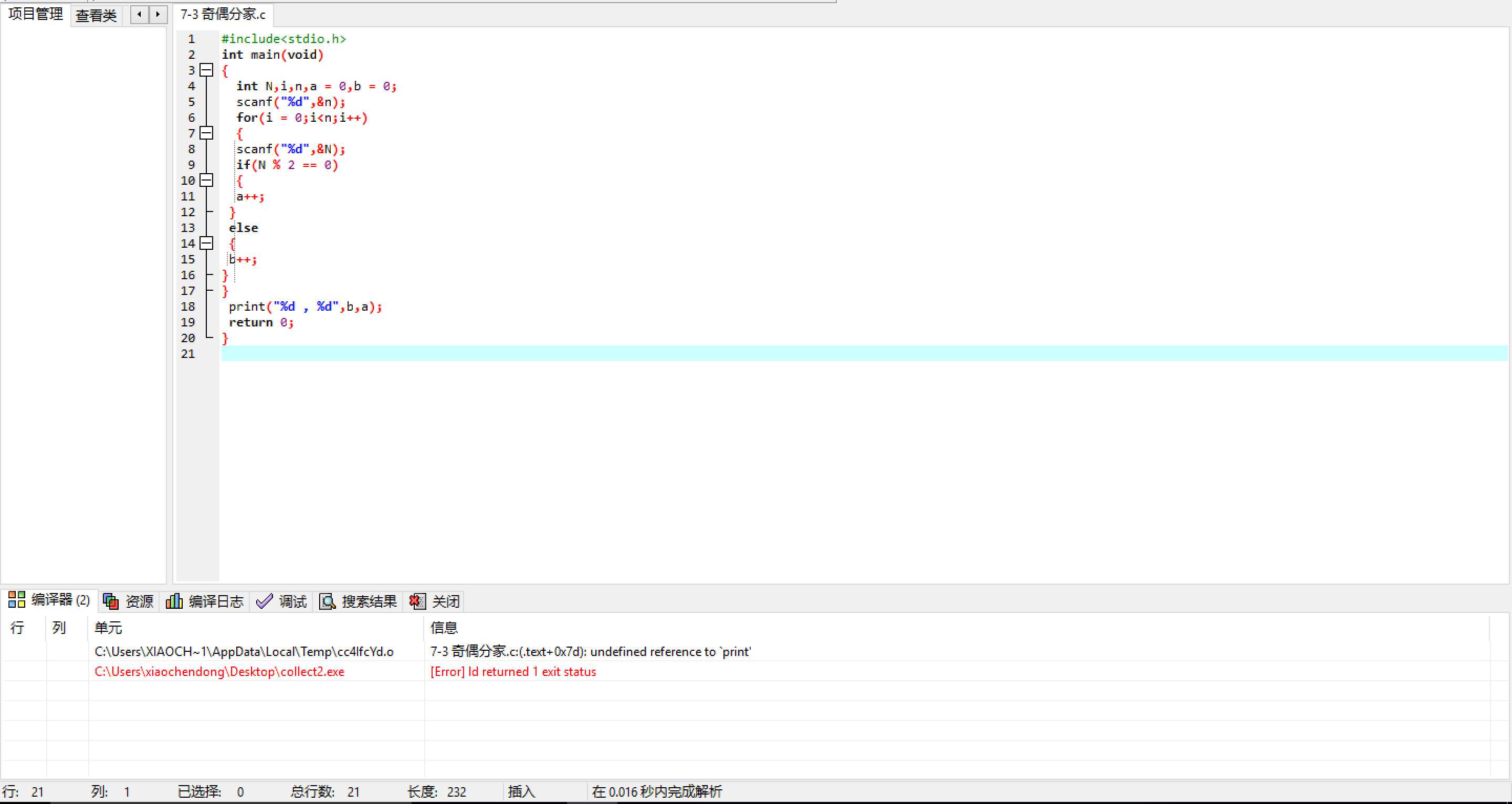Click the int main(void) line
This screenshot has width=1512, height=804.
click(x=272, y=55)
